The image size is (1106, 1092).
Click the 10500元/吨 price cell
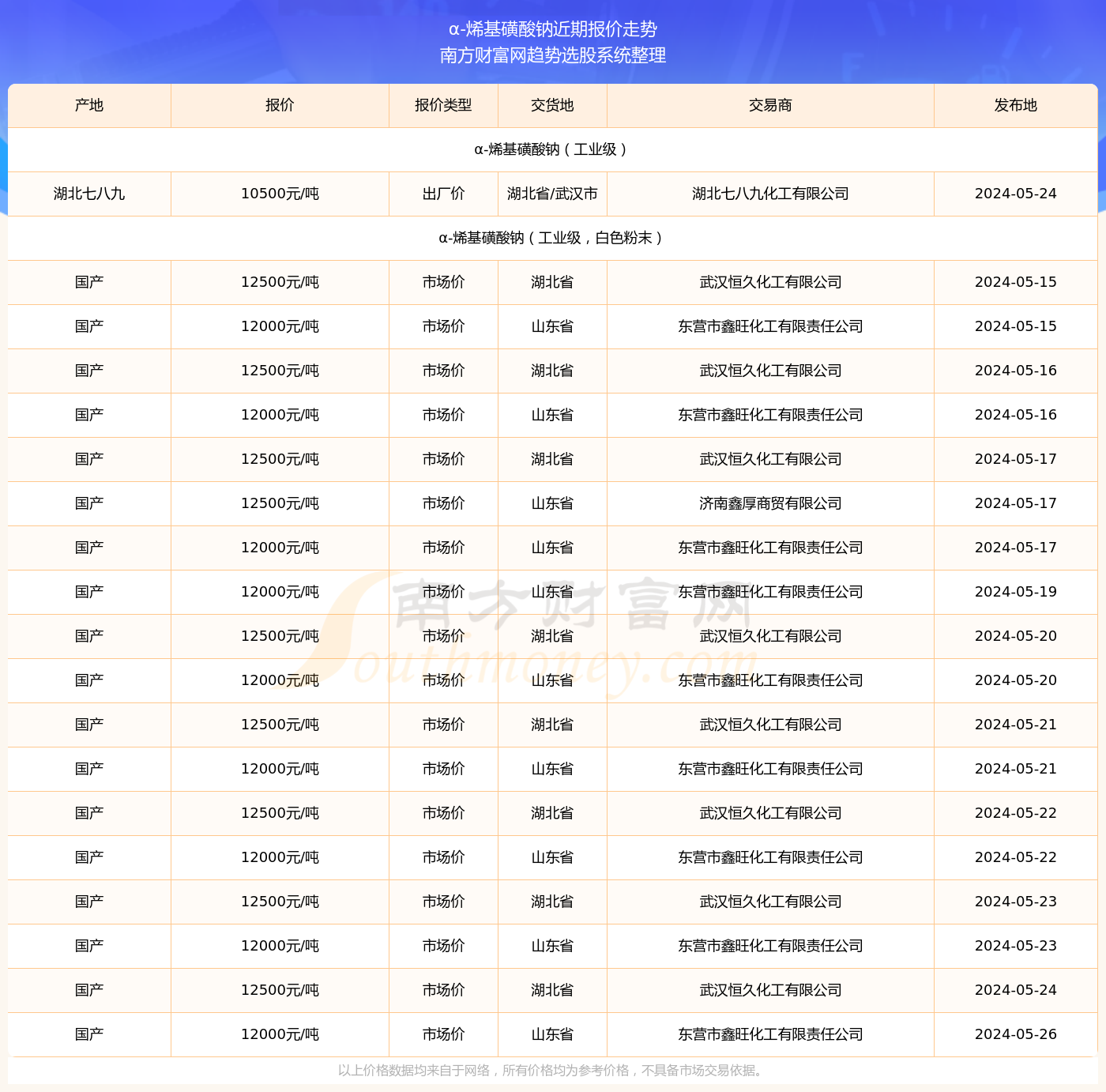280,194
